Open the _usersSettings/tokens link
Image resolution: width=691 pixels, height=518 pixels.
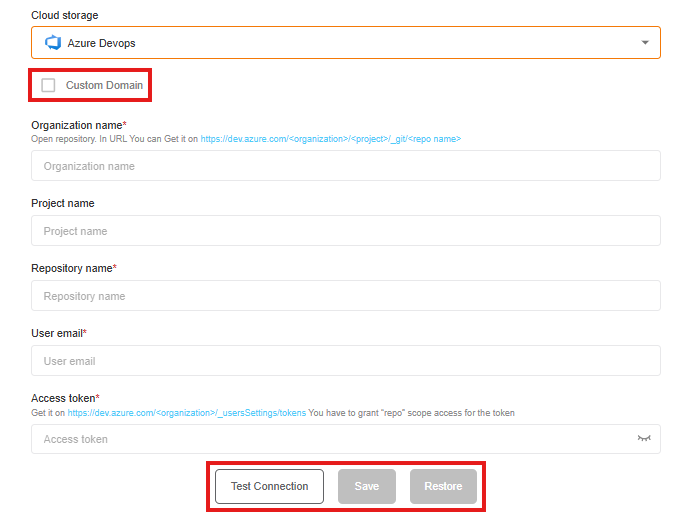point(186,413)
